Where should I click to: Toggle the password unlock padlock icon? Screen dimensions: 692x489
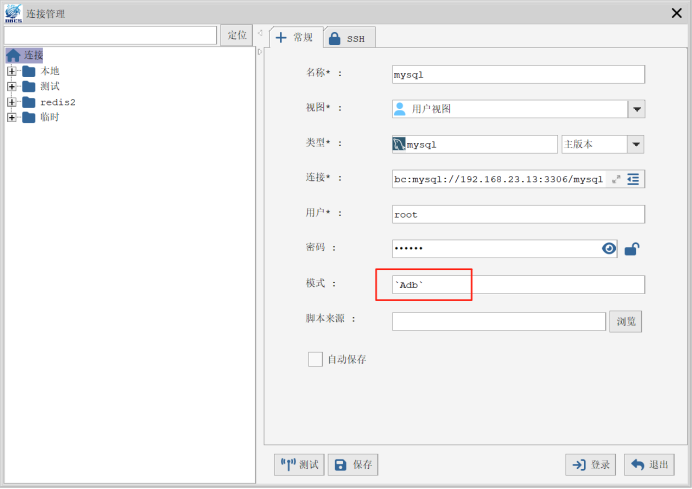[x=632, y=249]
